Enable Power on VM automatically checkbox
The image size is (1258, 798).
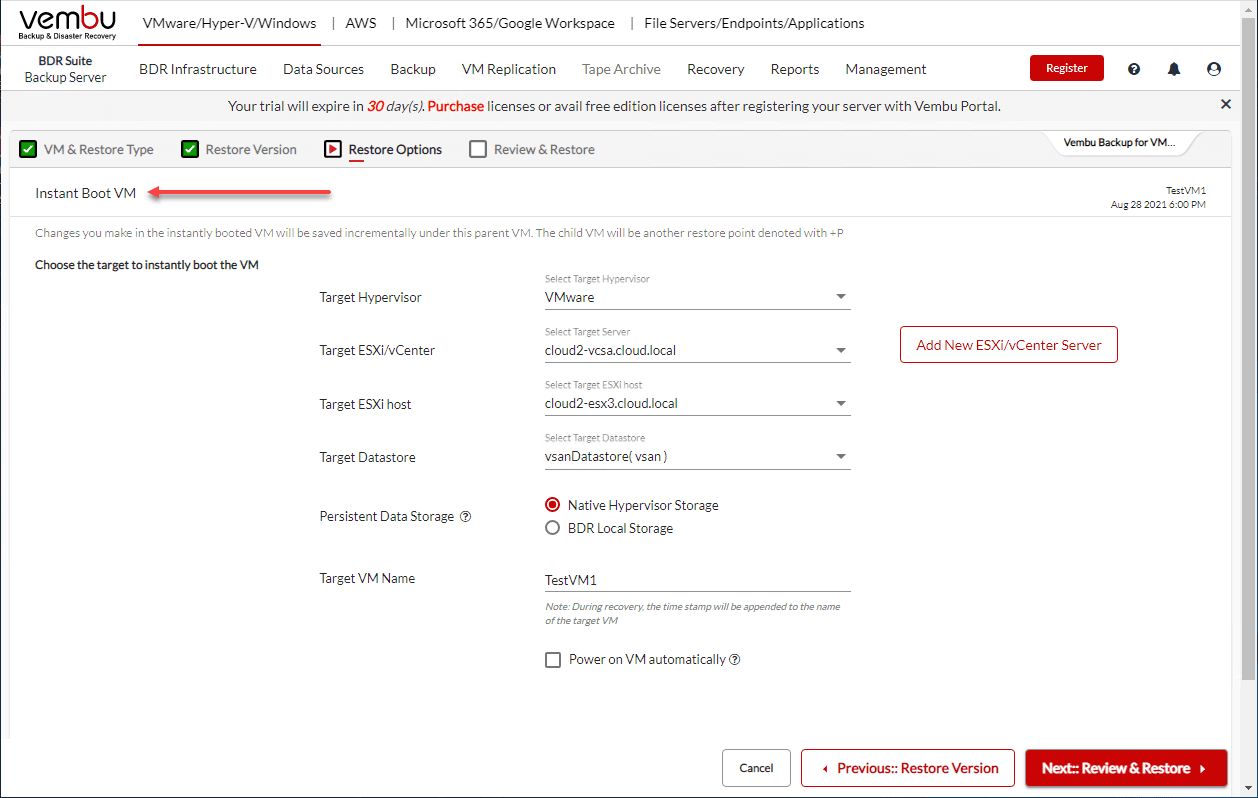[553, 660]
